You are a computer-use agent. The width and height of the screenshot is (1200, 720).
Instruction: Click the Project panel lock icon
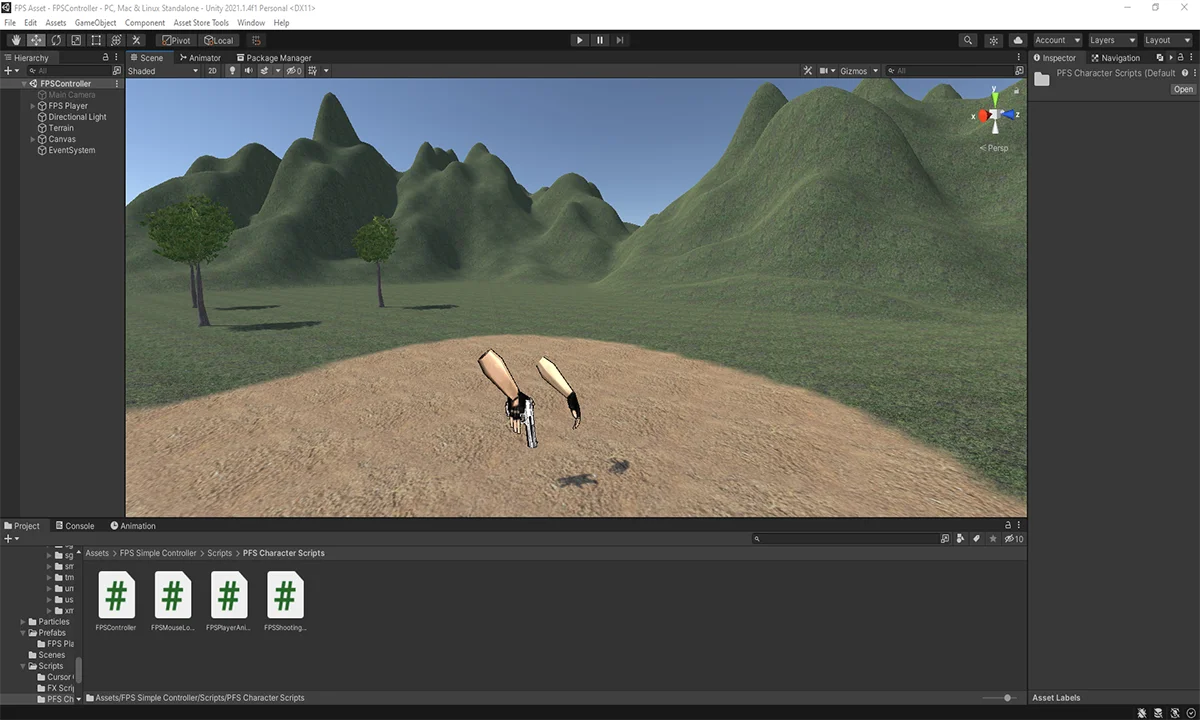[1008, 525]
